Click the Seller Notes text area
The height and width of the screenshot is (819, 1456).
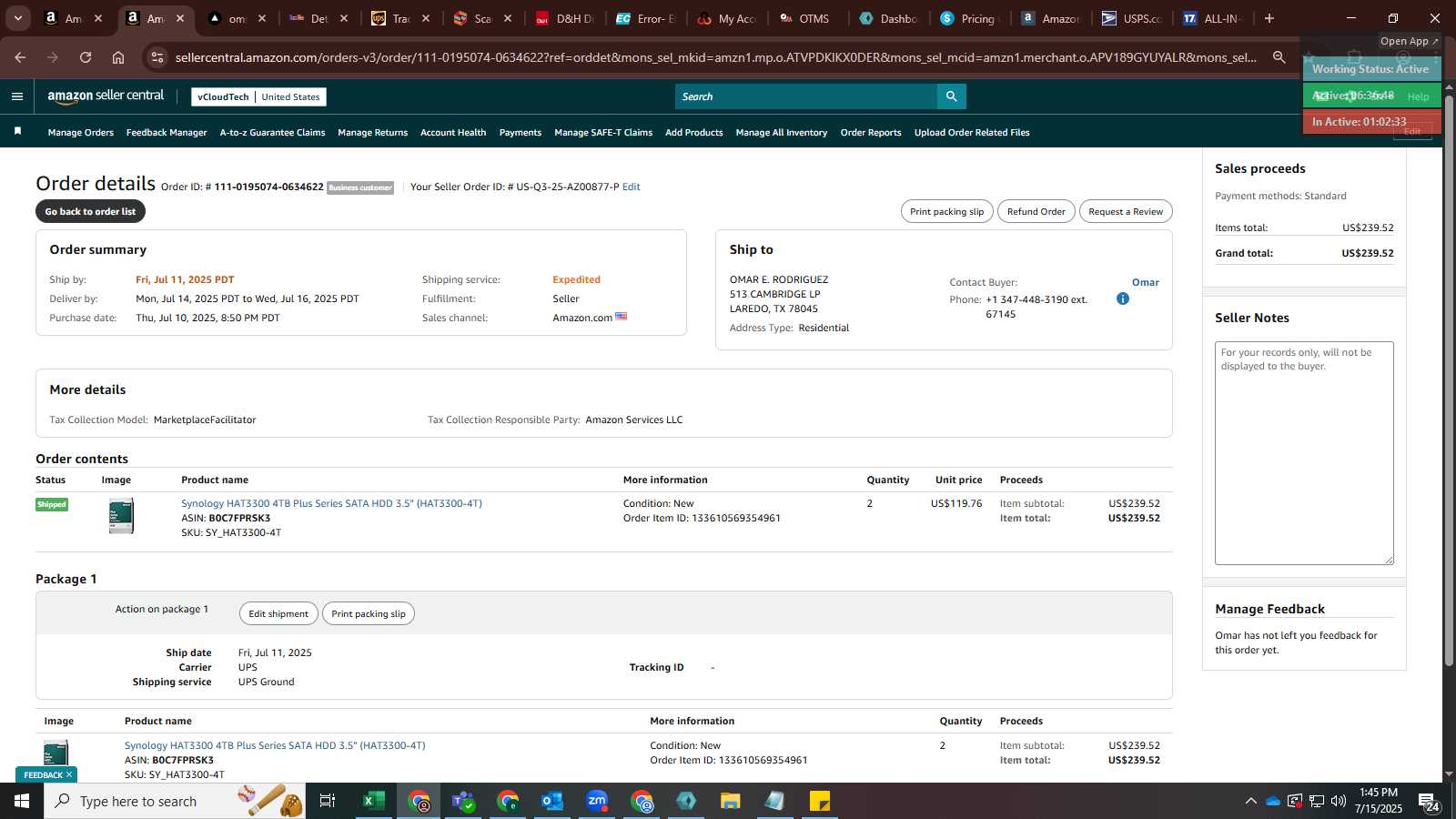1304,453
